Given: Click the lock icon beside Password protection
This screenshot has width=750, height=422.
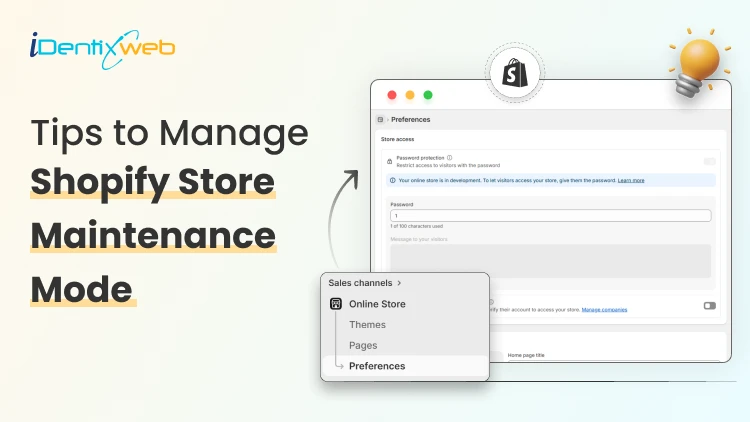Looking at the screenshot, I should [x=389, y=161].
